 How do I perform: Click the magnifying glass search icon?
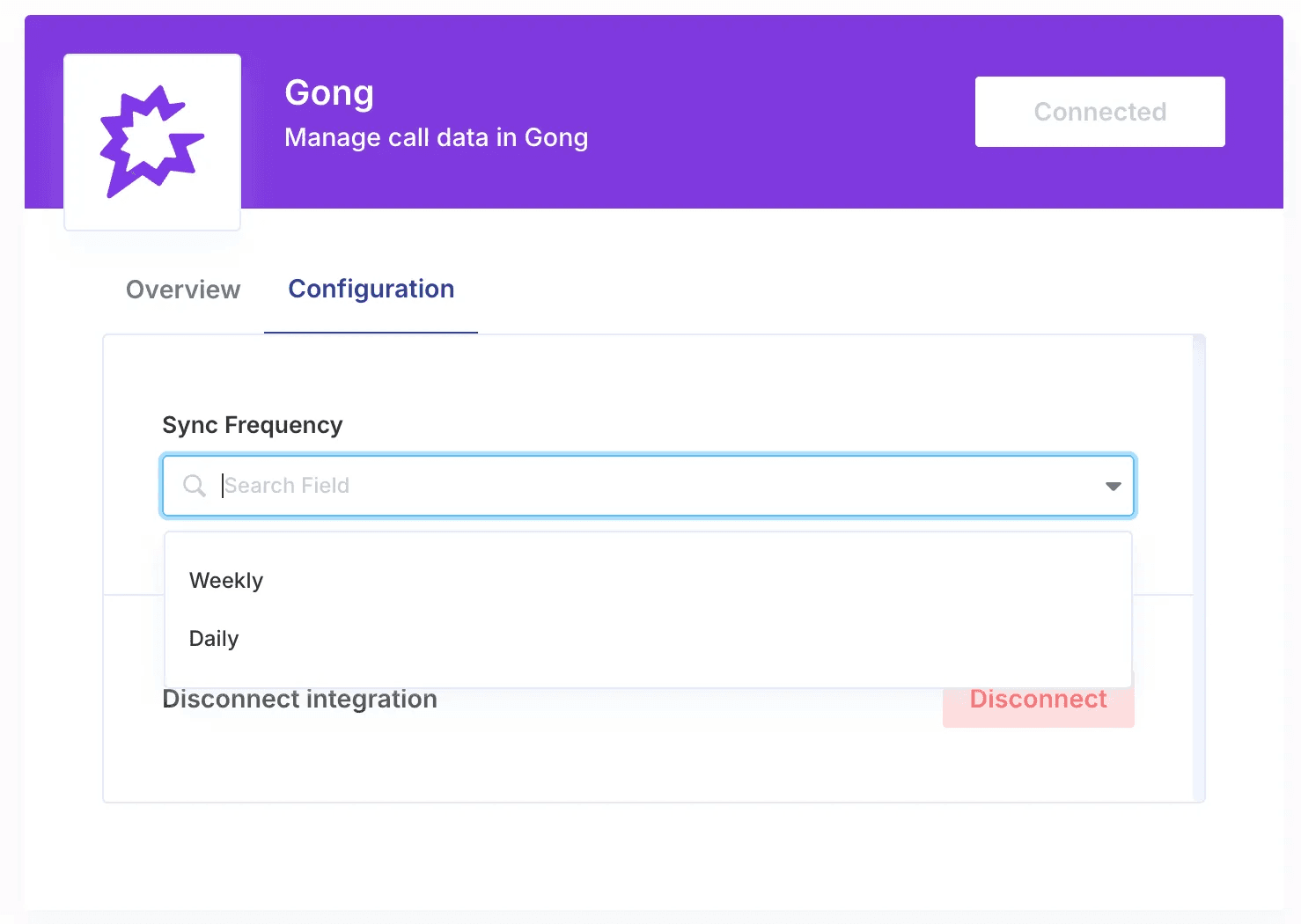point(194,485)
